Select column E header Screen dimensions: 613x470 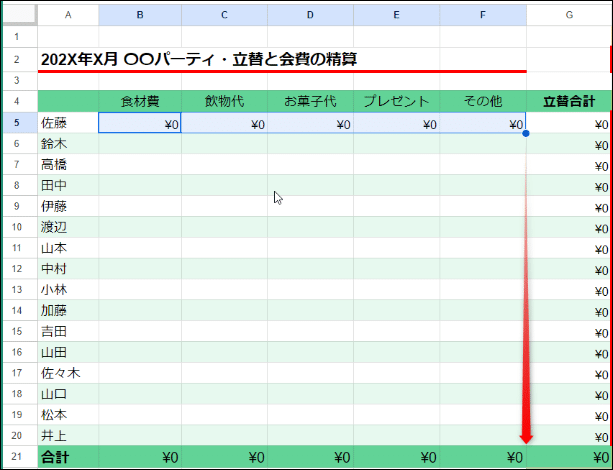[396, 15]
